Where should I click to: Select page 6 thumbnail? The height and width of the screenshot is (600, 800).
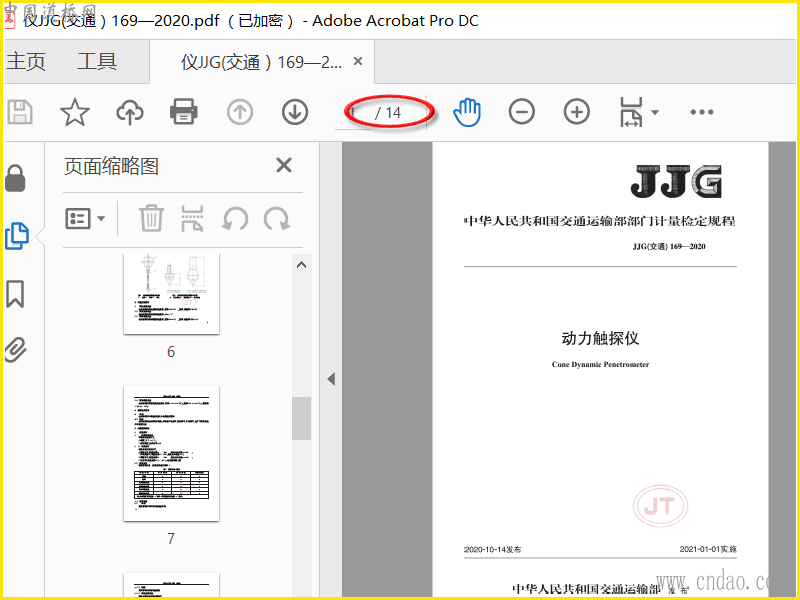click(171, 294)
